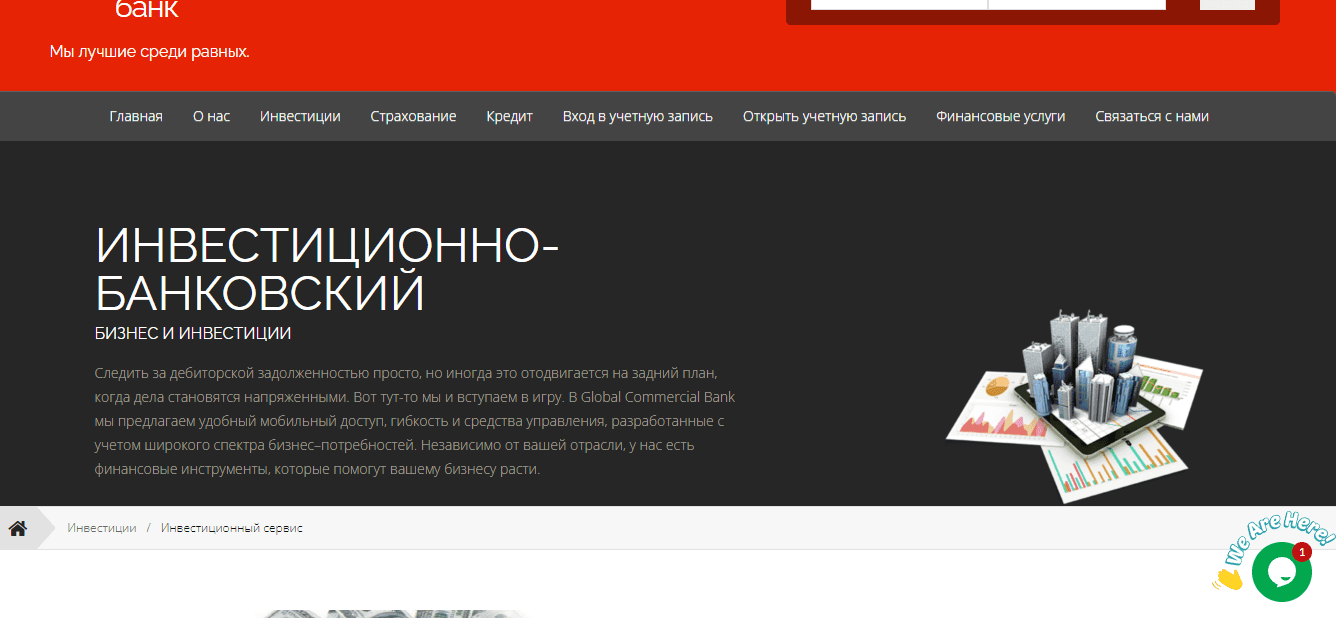This screenshot has height=618, width=1336.
Task: Click the left white input field in header
Action: point(898,4)
